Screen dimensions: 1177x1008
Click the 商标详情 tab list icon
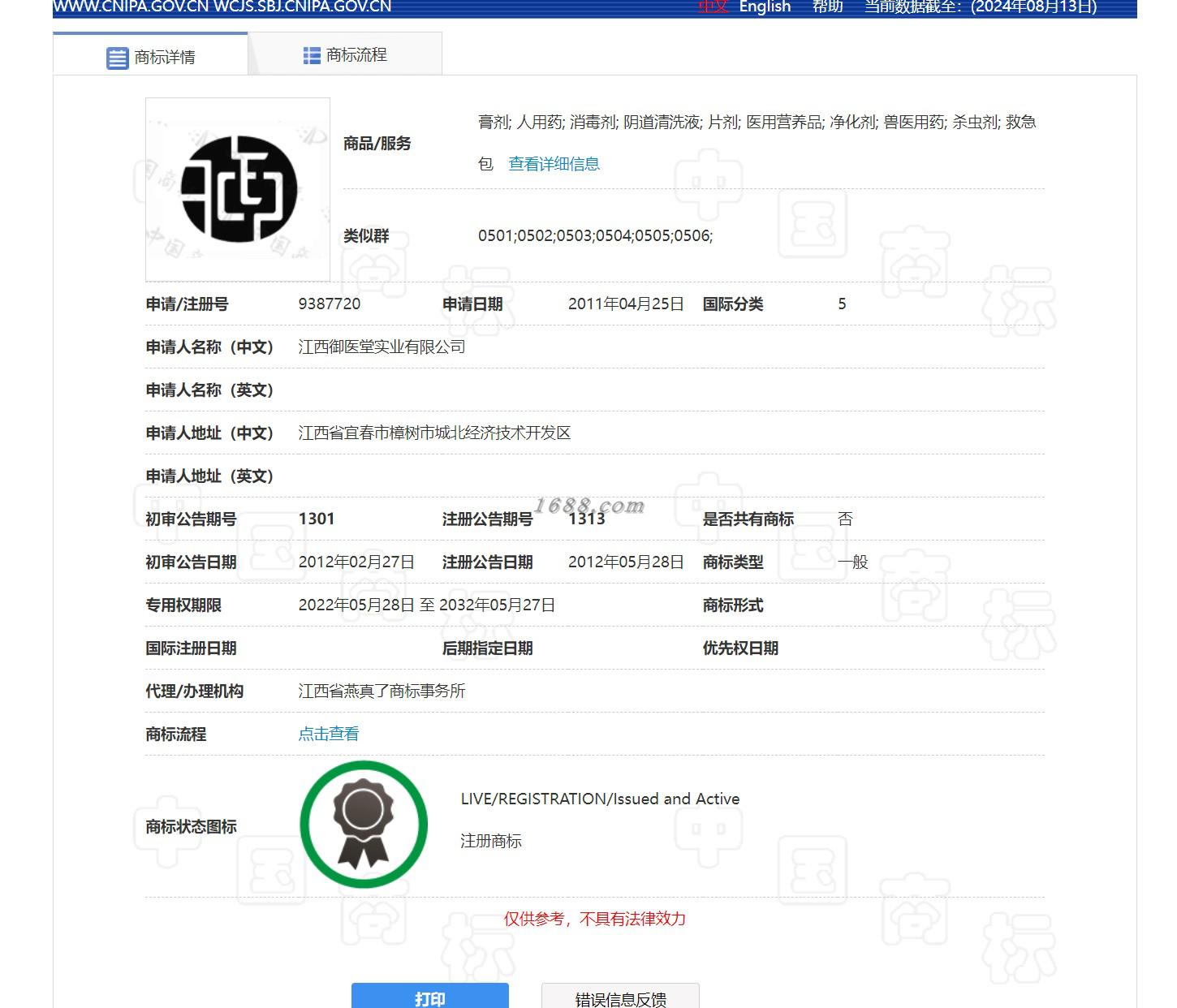point(118,58)
